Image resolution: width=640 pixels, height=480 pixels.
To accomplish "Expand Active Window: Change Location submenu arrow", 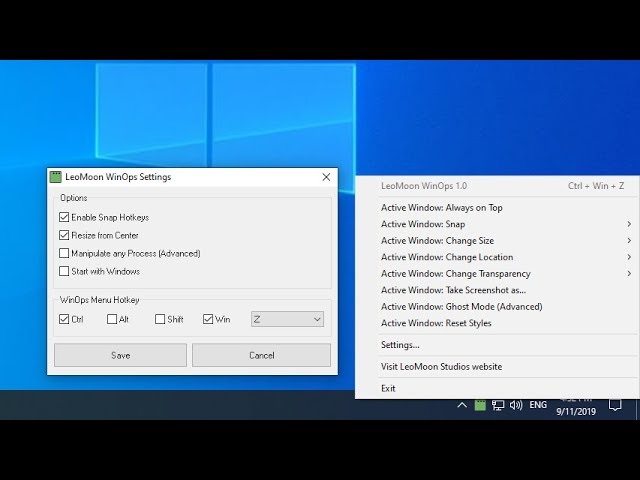I will click(x=629, y=257).
